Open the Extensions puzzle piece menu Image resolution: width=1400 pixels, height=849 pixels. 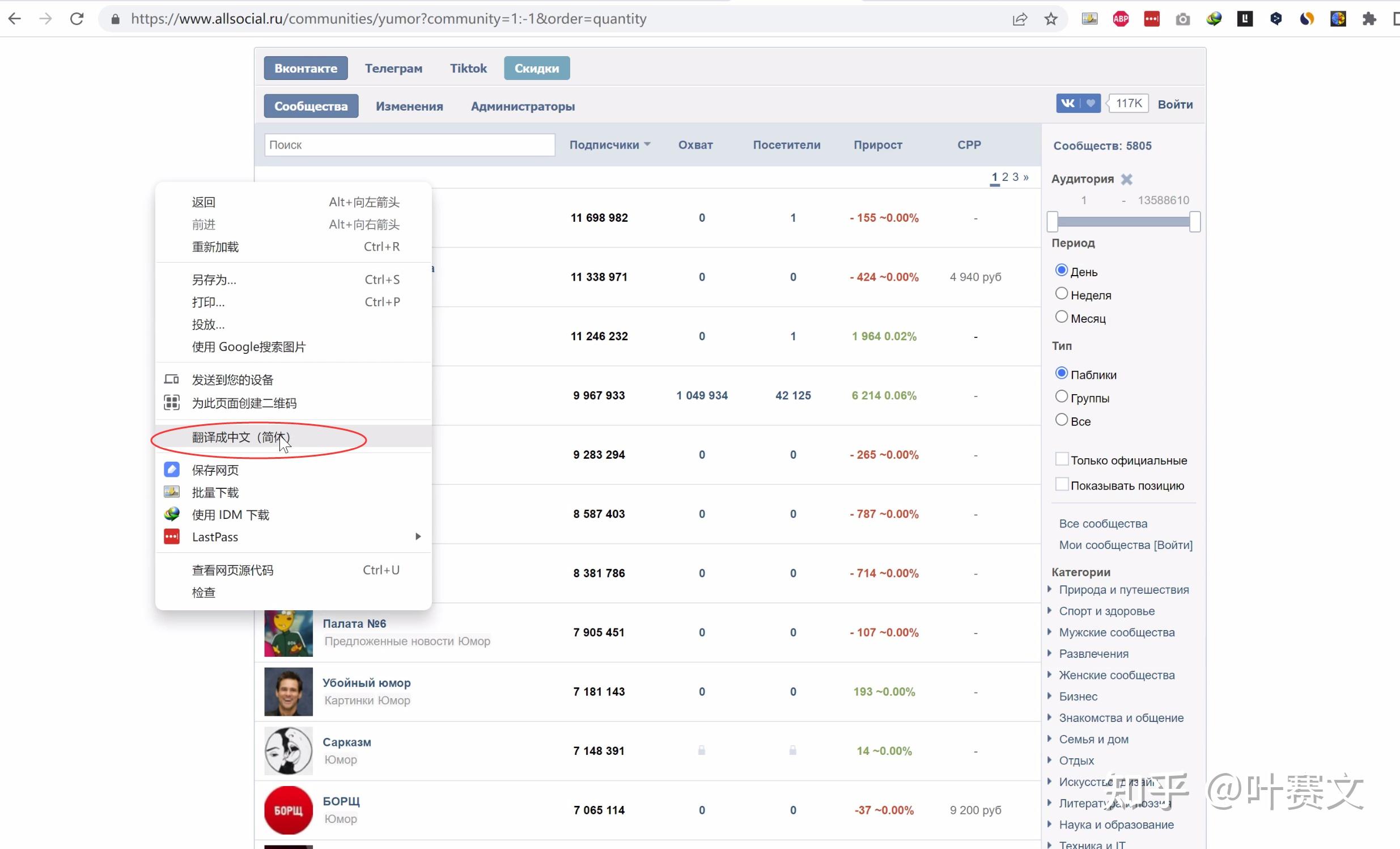tap(1369, 19)
